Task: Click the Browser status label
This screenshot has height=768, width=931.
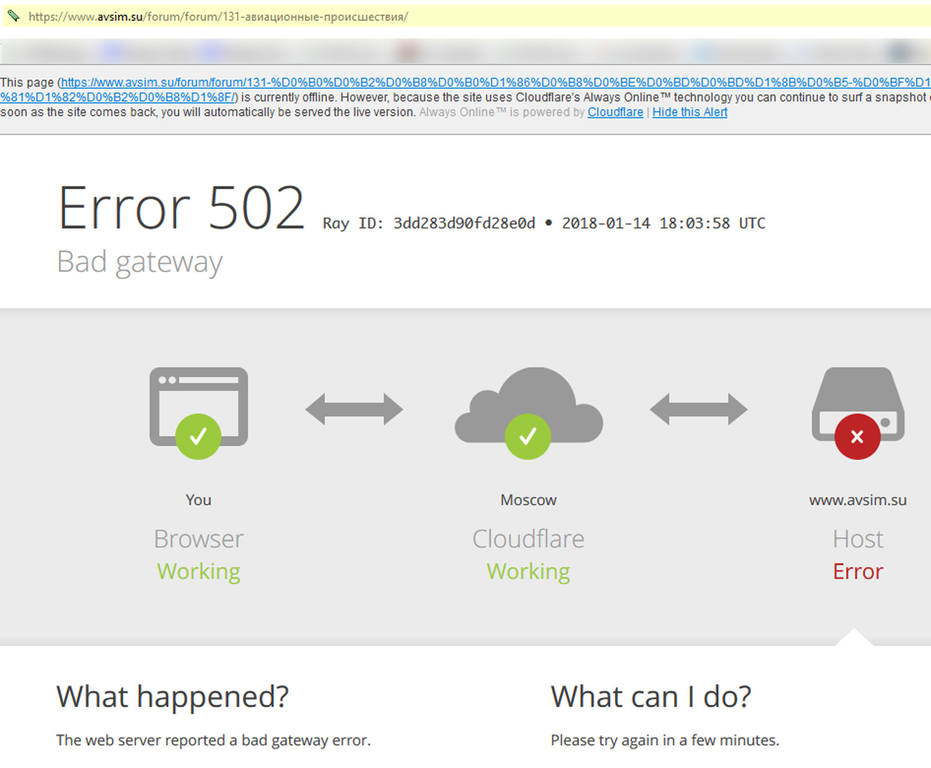Action: point(198,539)
